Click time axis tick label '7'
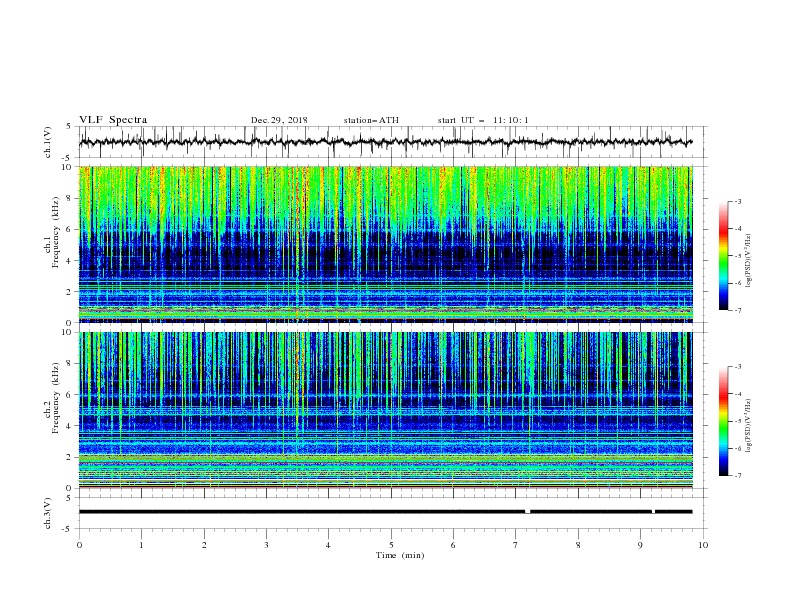This screenshot has width=792, height=612. [x=516, y=545]
